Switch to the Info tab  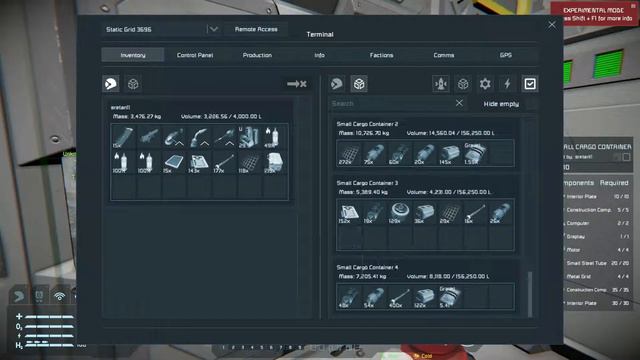click(x=319, y=55)
